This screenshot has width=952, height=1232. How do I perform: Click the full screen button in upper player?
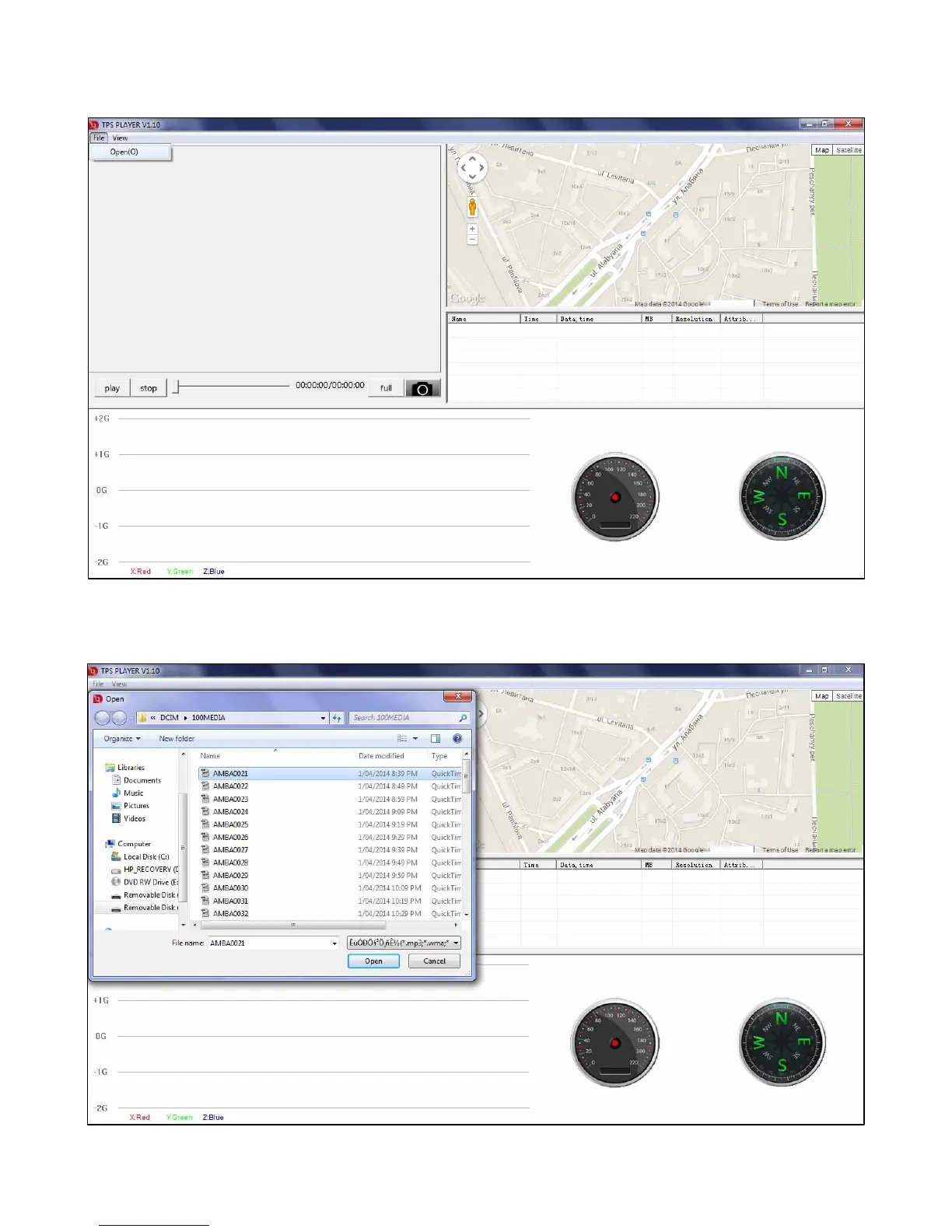(386, 388)
